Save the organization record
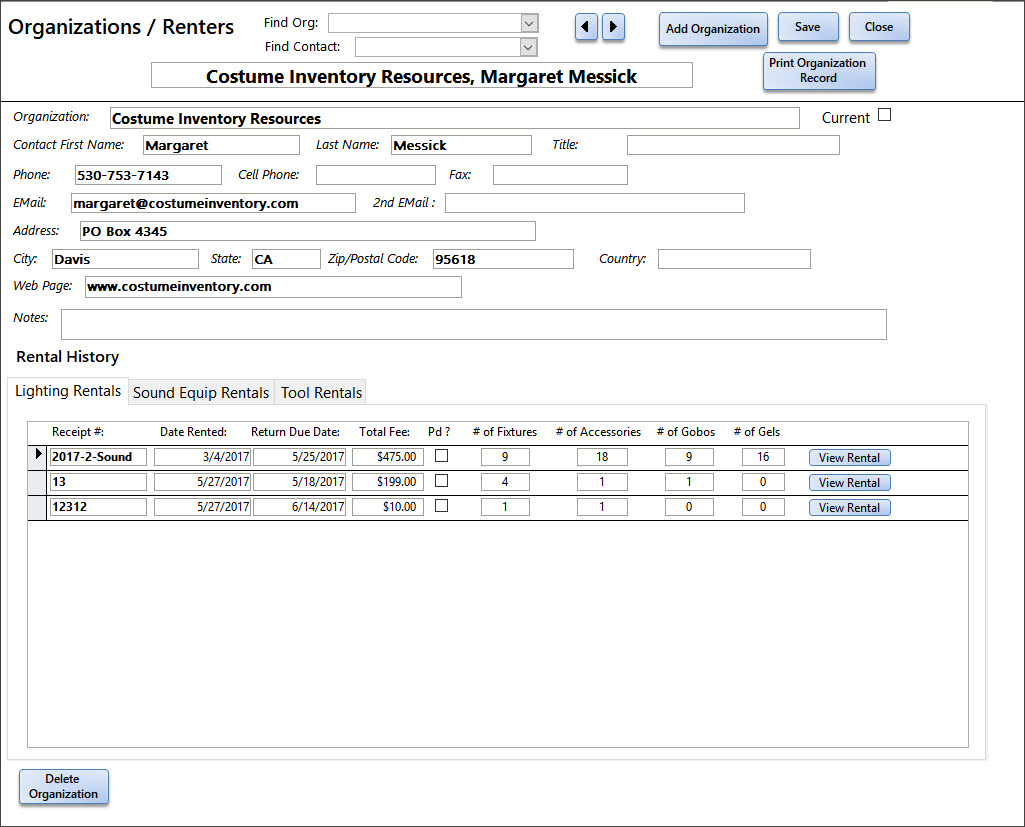 807,28
